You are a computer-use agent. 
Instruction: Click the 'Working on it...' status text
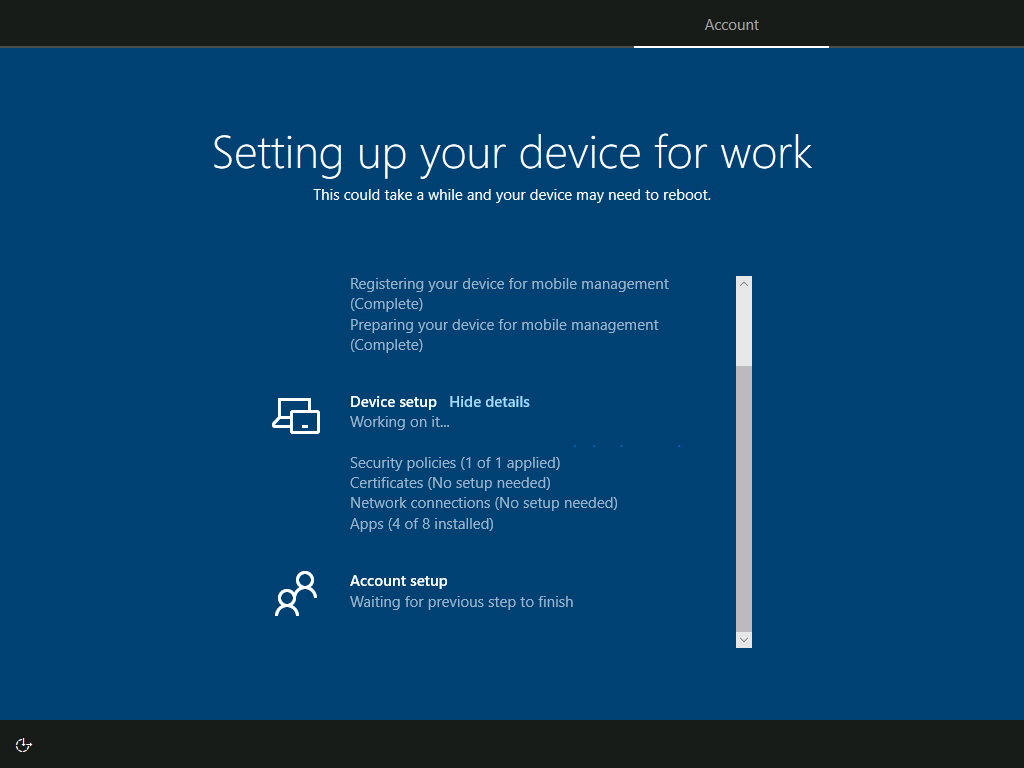pyautogui.click(x=399, y=422)
